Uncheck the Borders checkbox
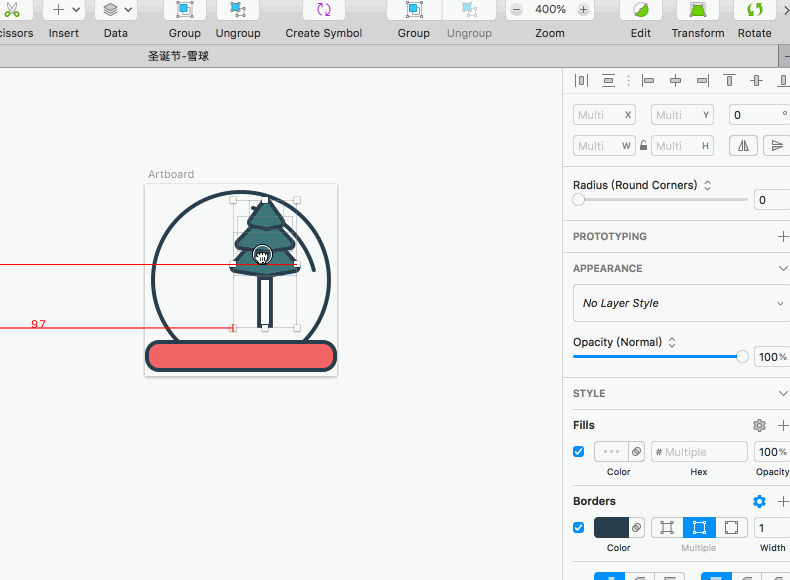Viewport: 790px width, 580px height. 578,527
